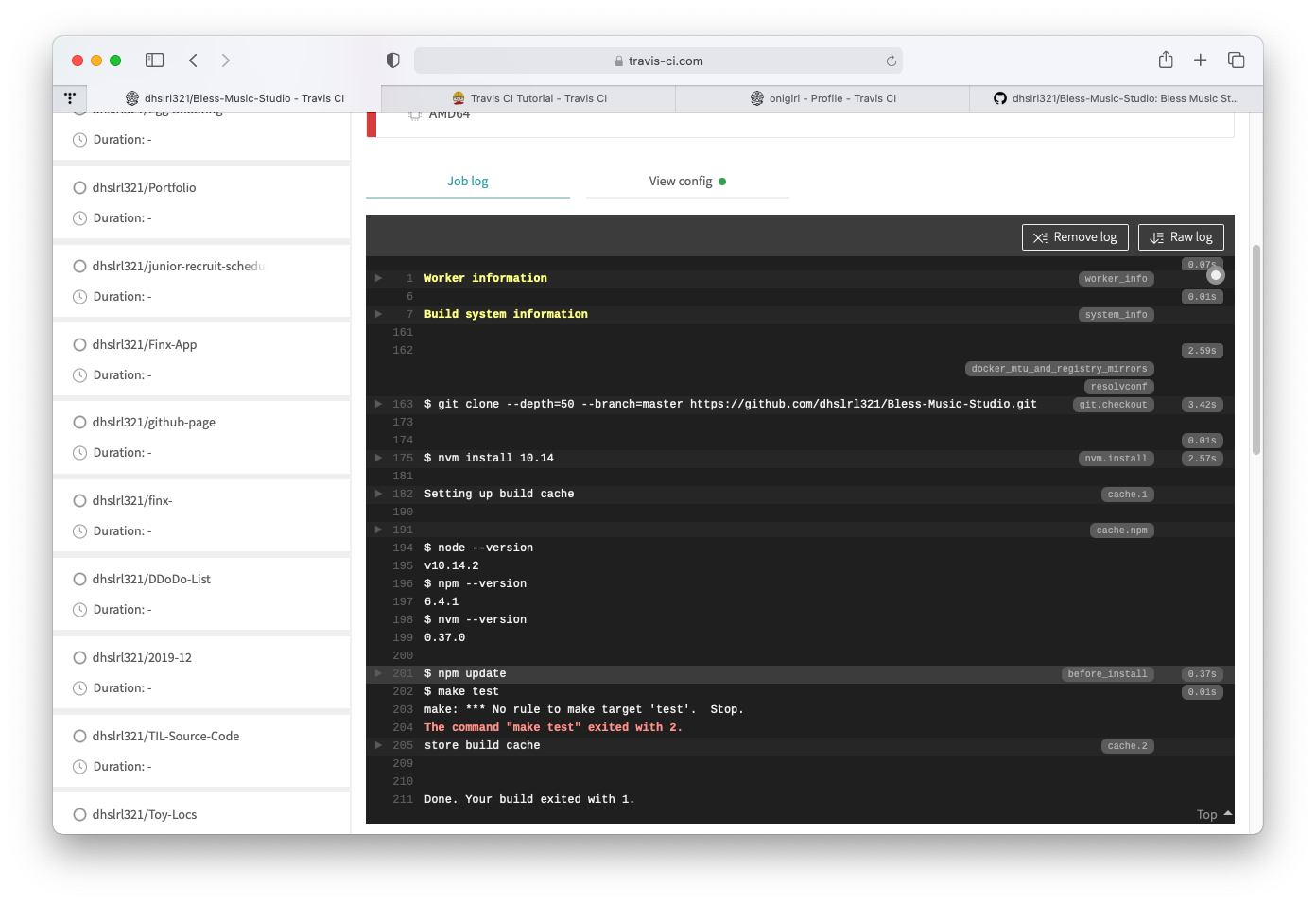This screenshot has width=1316, height=904.
Task: Click log line number 203
Action: click(x=403, y=709)
